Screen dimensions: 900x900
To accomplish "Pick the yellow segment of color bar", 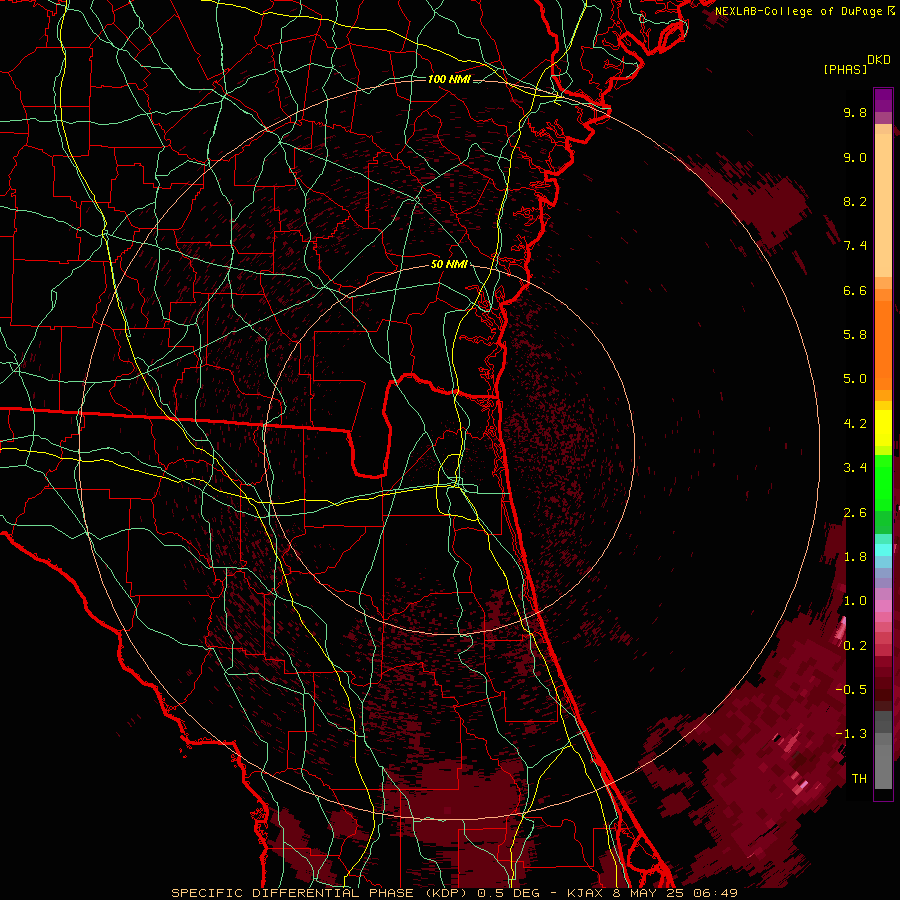I will pos(883,428).
